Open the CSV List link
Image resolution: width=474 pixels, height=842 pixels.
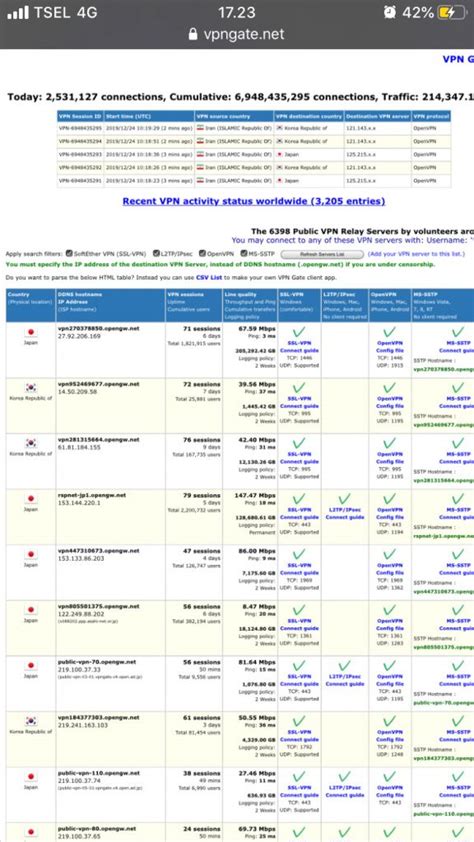[x=209, y=278]
